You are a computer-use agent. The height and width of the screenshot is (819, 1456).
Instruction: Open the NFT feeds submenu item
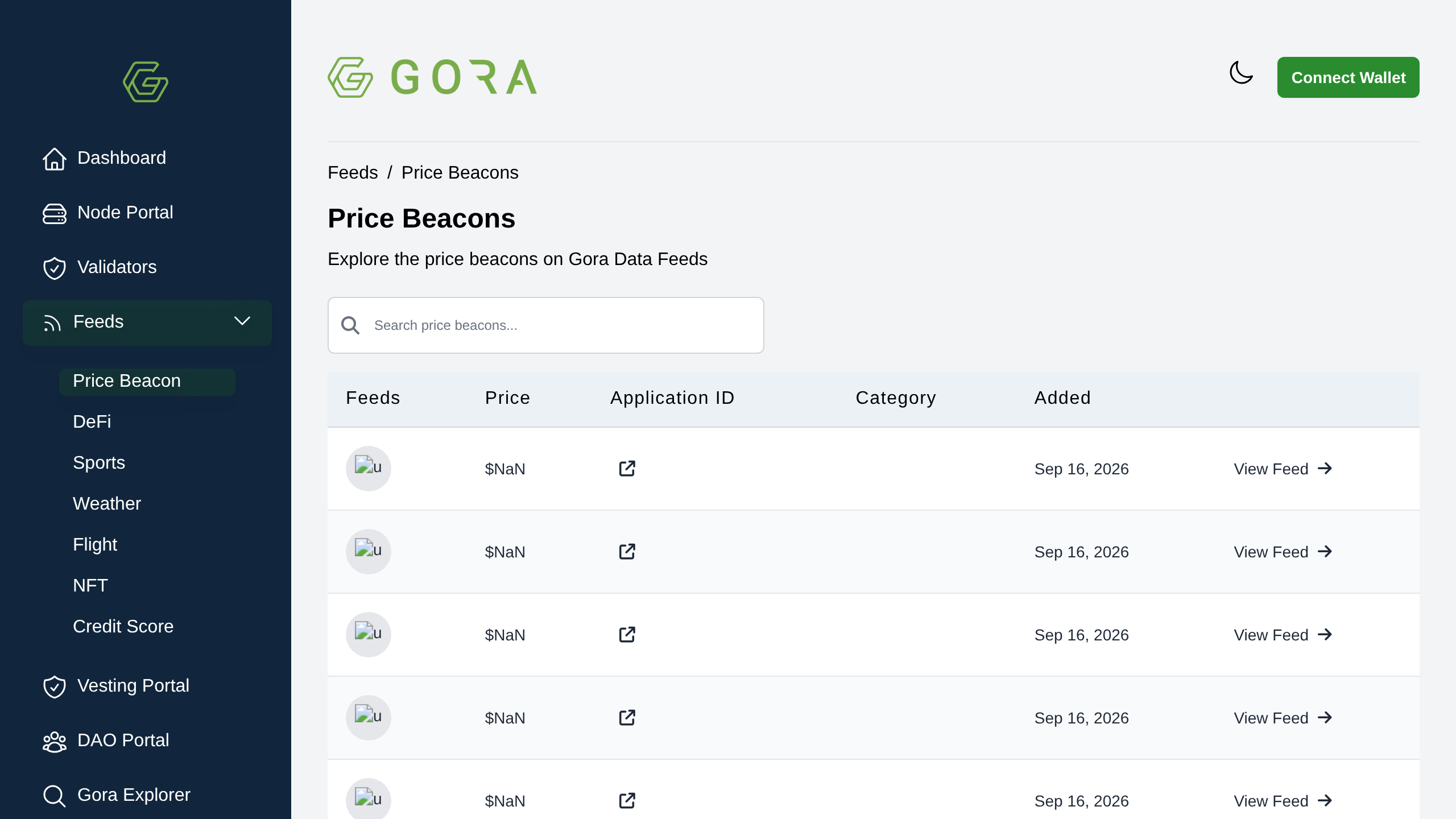(90, 585)
